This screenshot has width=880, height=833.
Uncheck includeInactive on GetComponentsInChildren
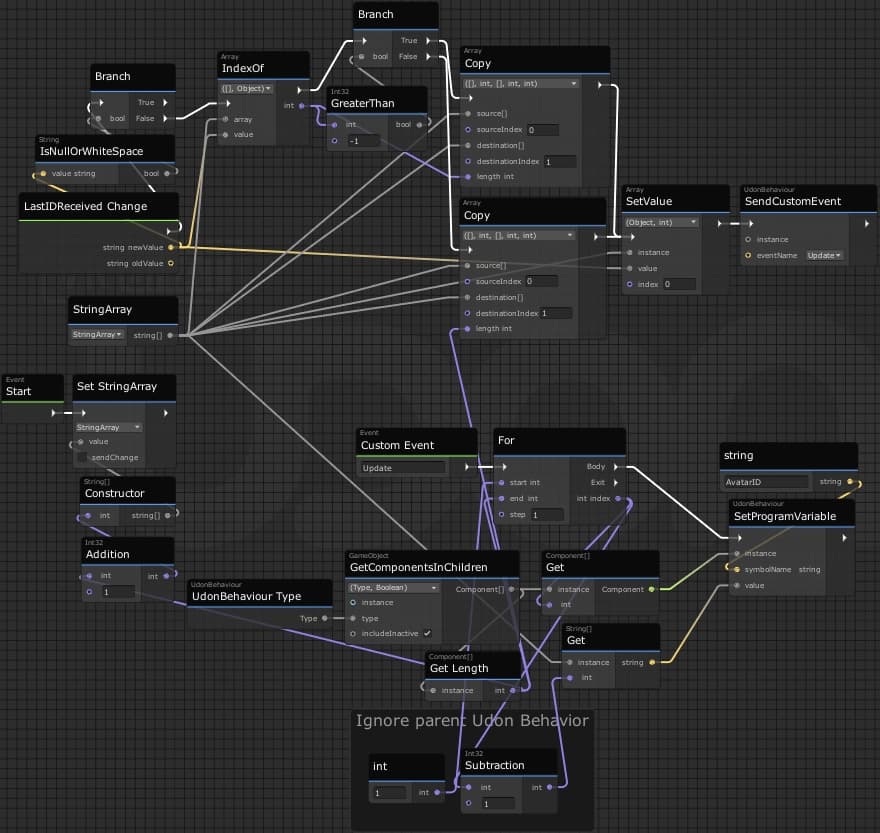click(x=427, y=633)
